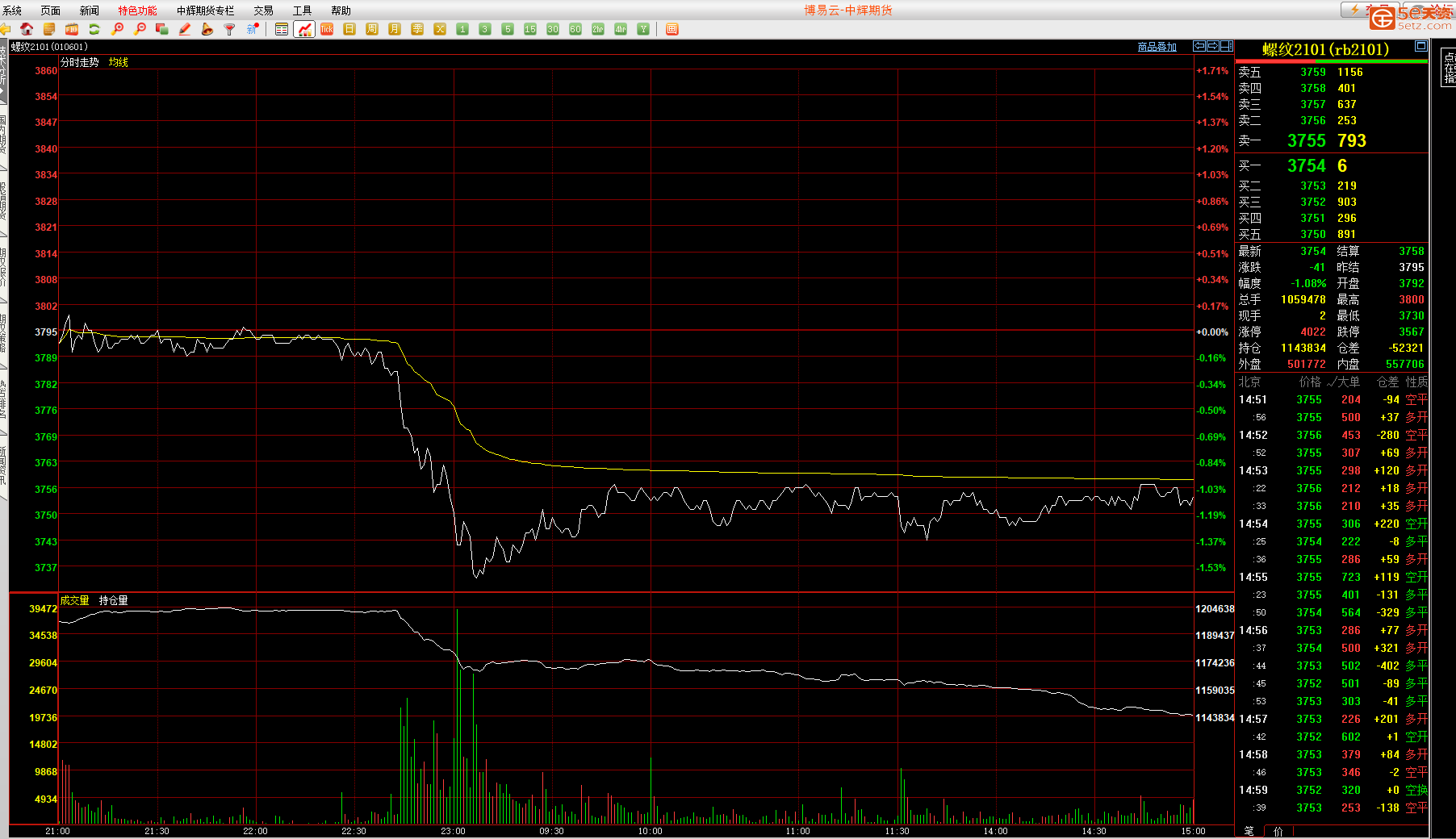Click the 14:59 trade row
This screenshot has height=839, width=1456.
(1333, 790)
